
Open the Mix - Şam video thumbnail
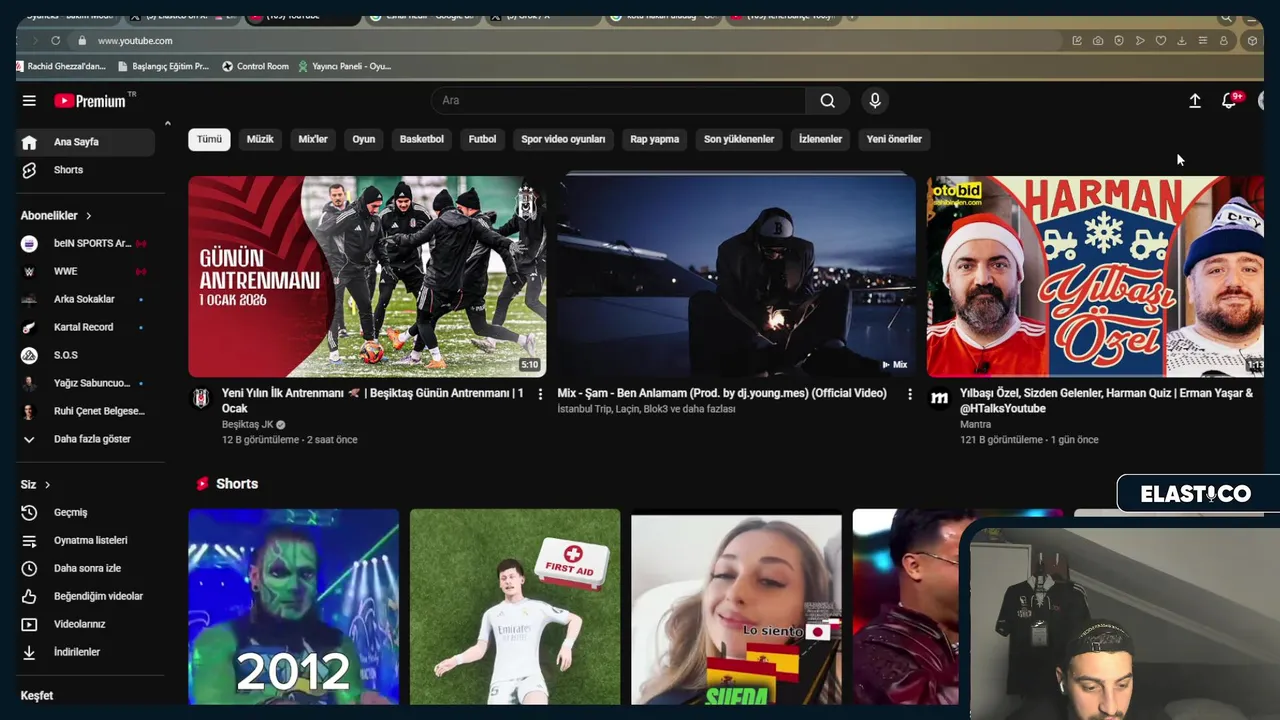[736, 276]
